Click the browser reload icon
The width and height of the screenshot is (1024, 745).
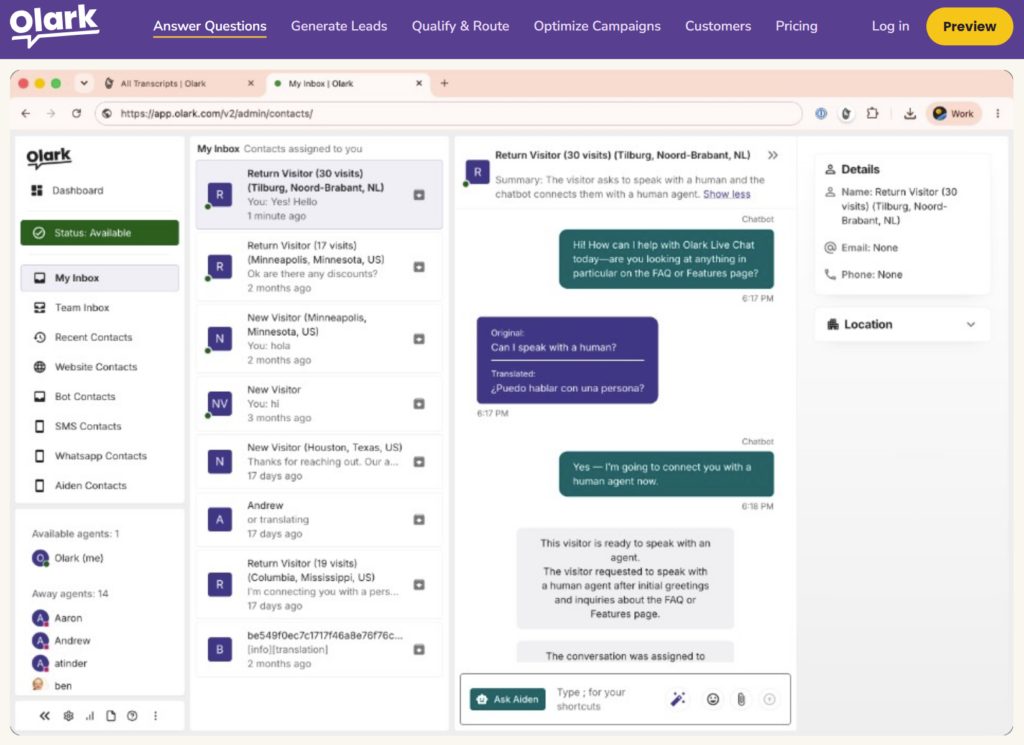pyautogui.click(x=76, y=114)
